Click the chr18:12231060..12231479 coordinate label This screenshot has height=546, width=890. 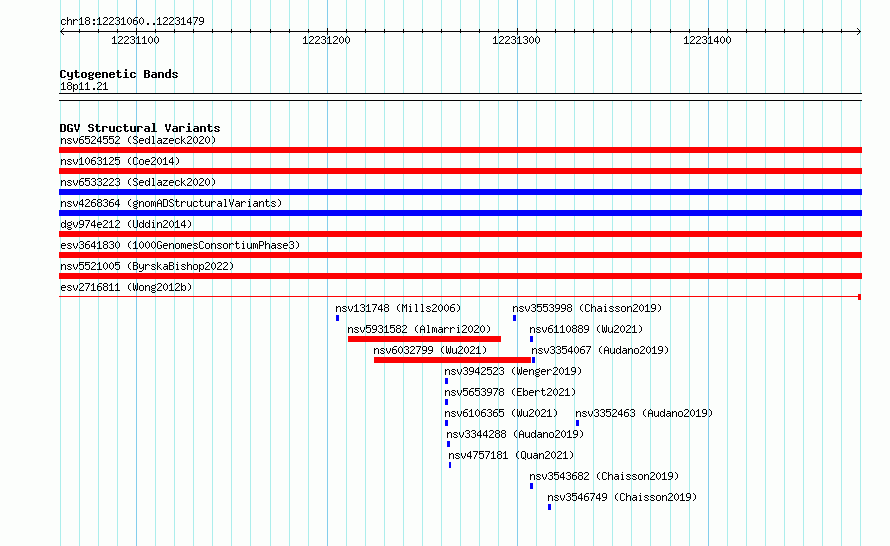pos(132,21)
